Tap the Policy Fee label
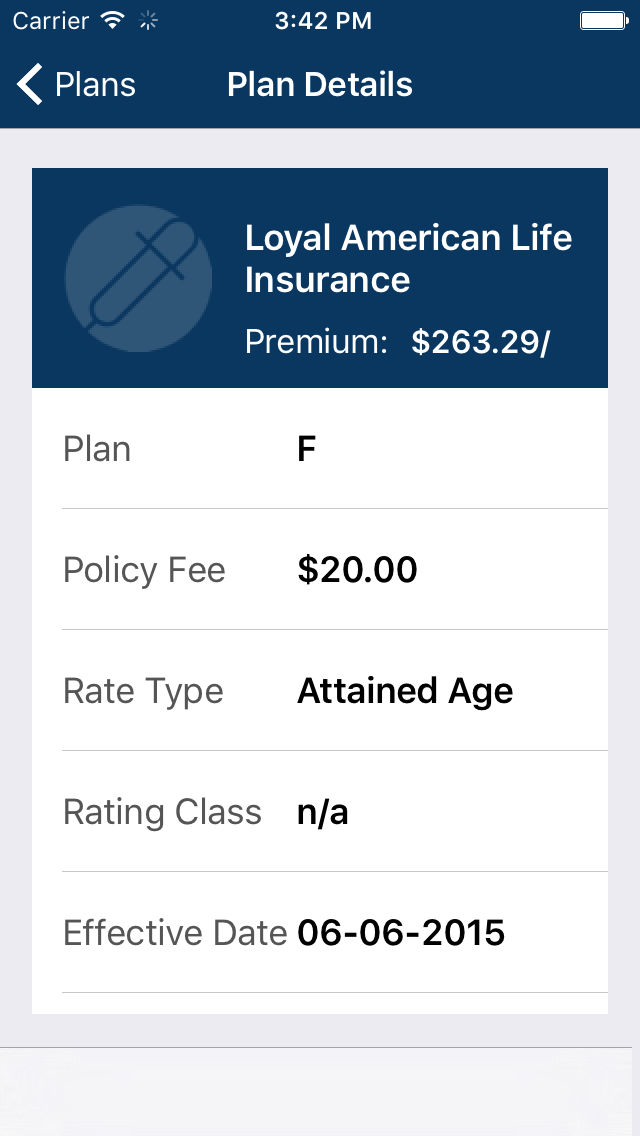Image resolution: width=640 pixels, height=1136 pixels. click(144, 570)
